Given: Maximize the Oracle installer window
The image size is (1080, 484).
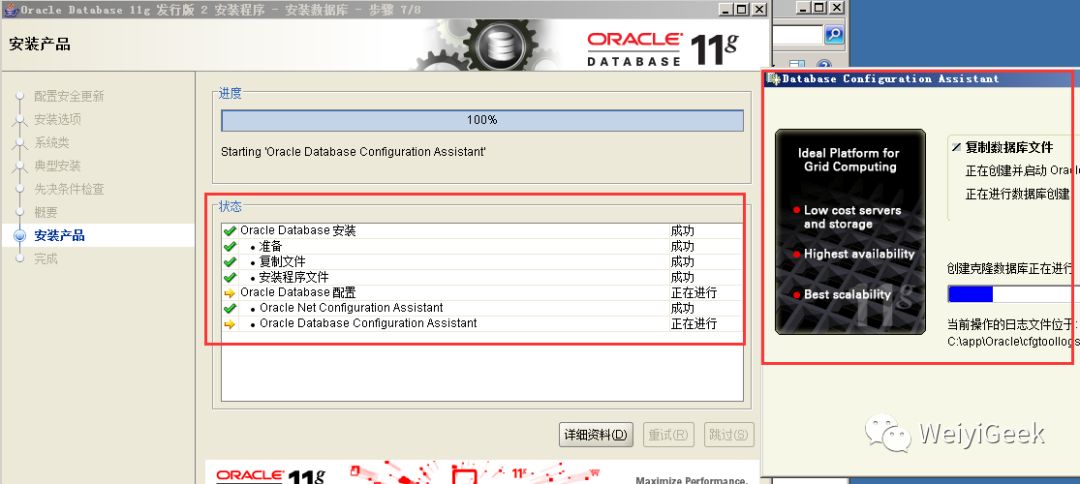Looking at the screenshot, I should [x=742, y=10].
